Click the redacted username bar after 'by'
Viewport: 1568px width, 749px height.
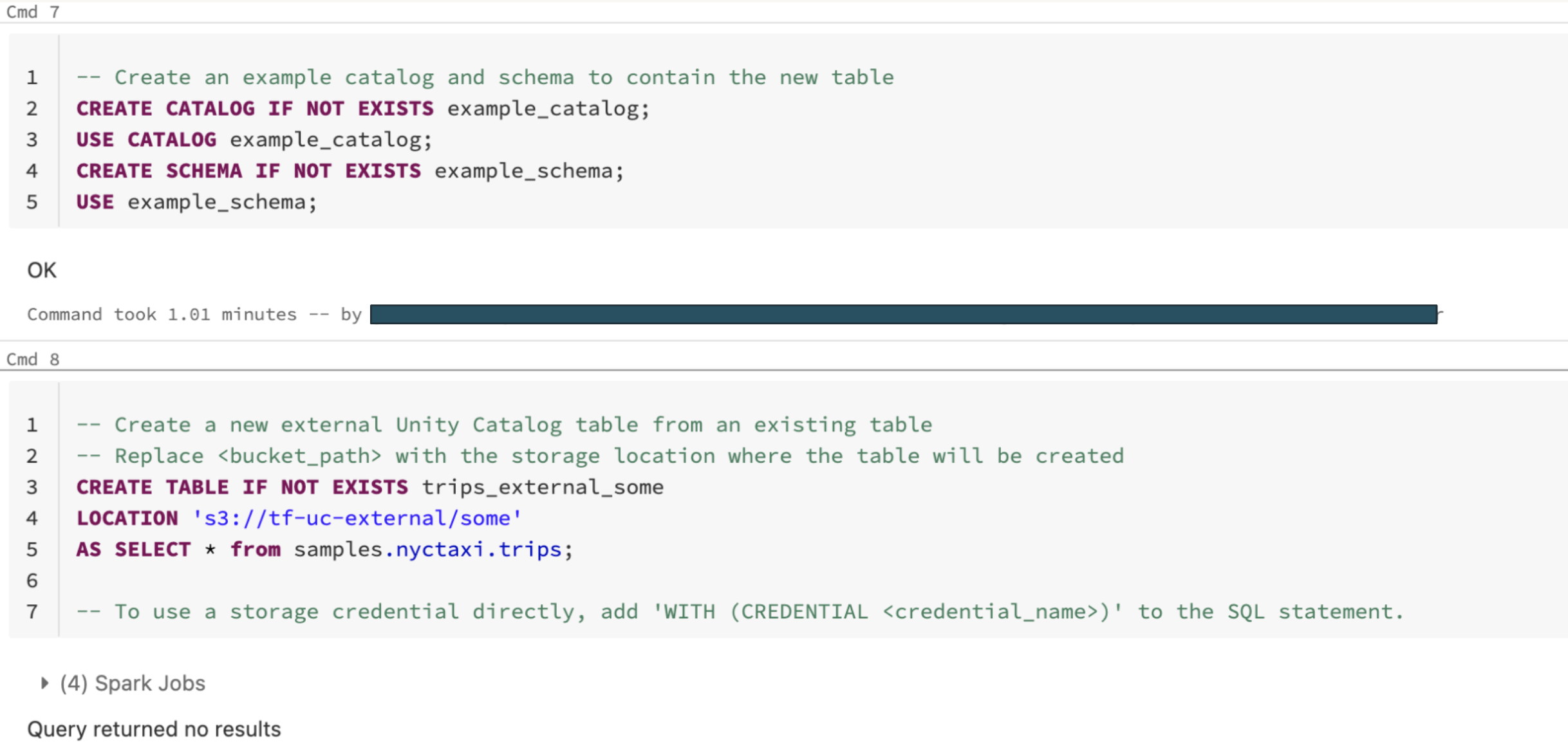(x=903, y=314)
